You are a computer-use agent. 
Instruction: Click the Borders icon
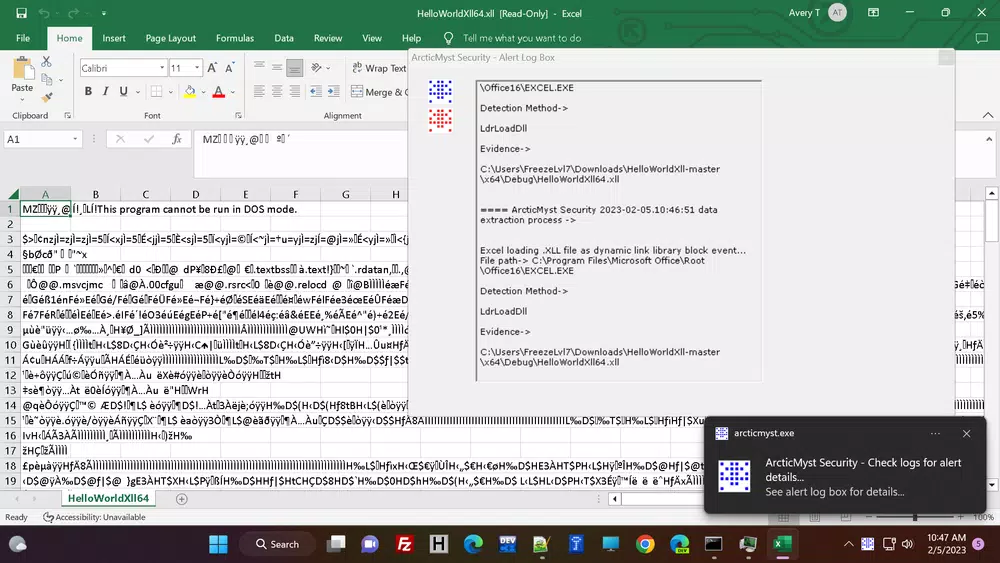pyautogui.click(x=156, y=92)
